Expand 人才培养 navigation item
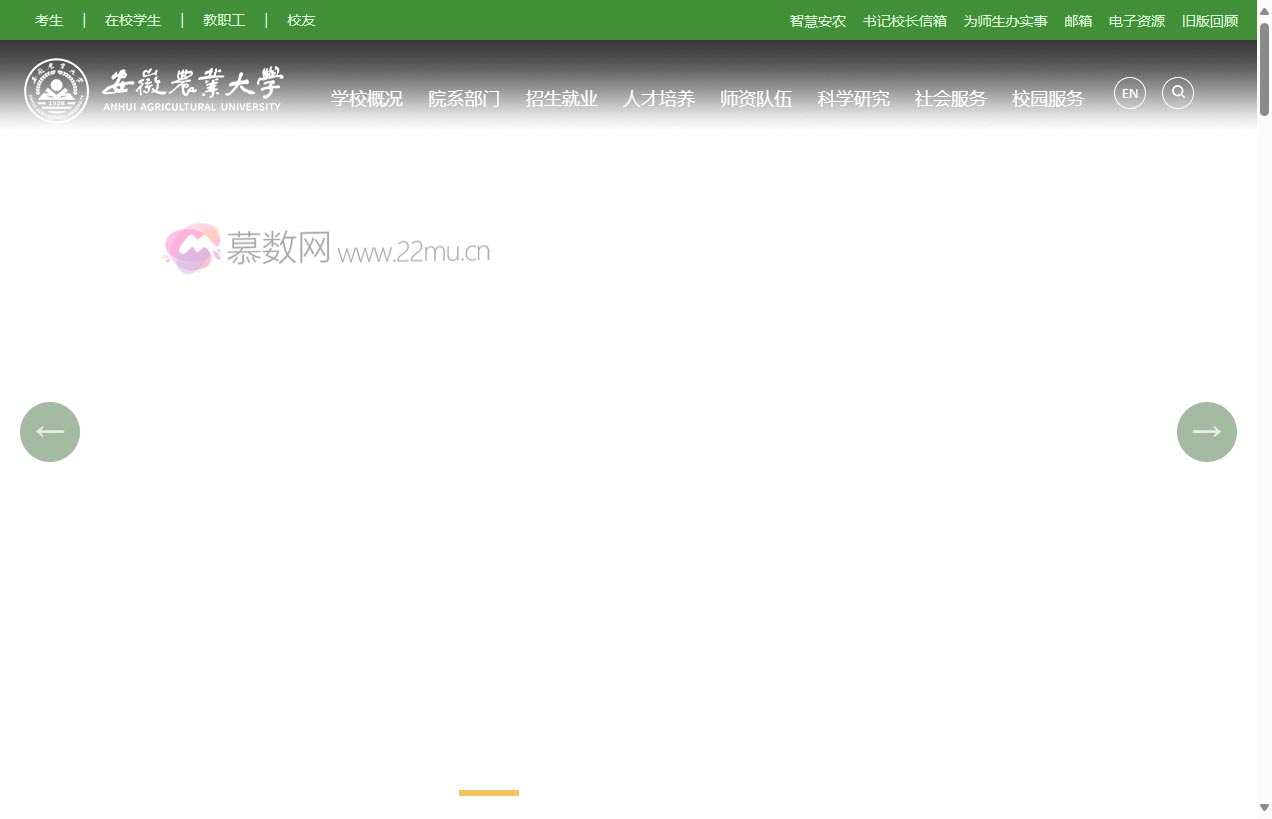1272x819 pixels. 658,98
